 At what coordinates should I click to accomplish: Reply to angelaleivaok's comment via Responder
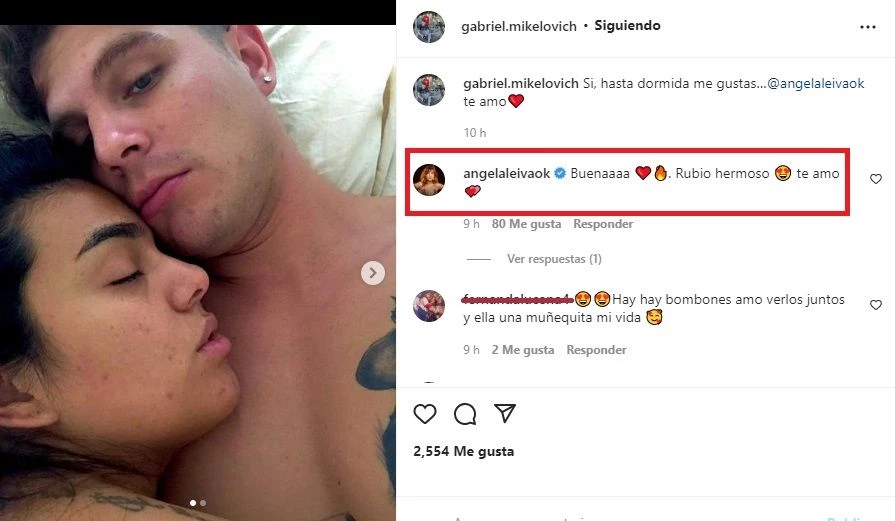(x=603, y=224)
